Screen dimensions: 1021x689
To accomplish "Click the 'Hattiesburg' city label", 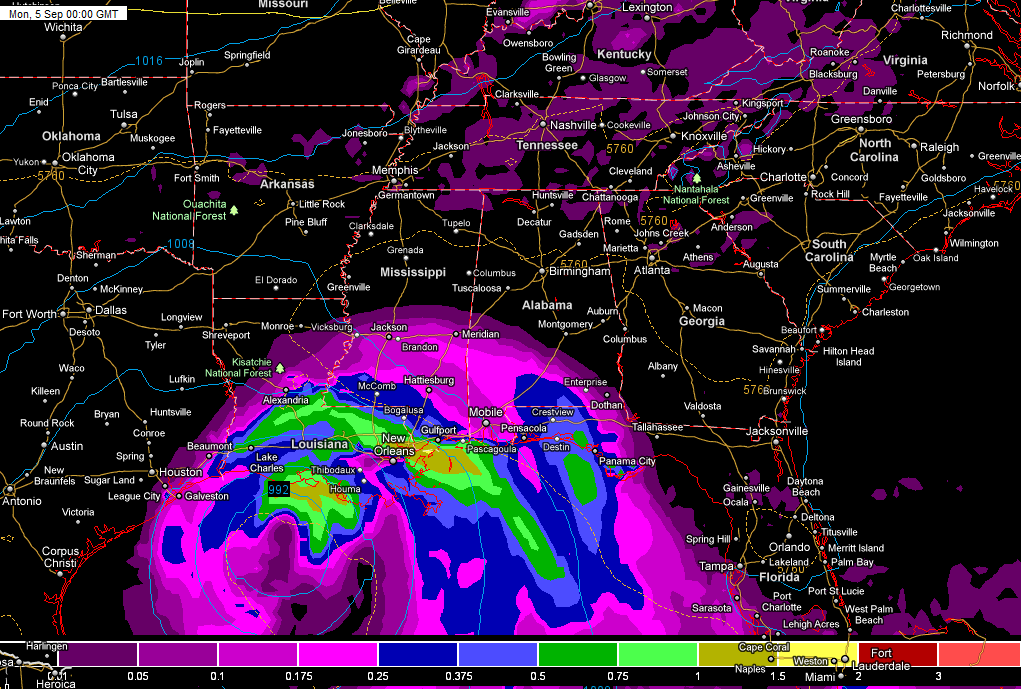I will coord(429,380).
